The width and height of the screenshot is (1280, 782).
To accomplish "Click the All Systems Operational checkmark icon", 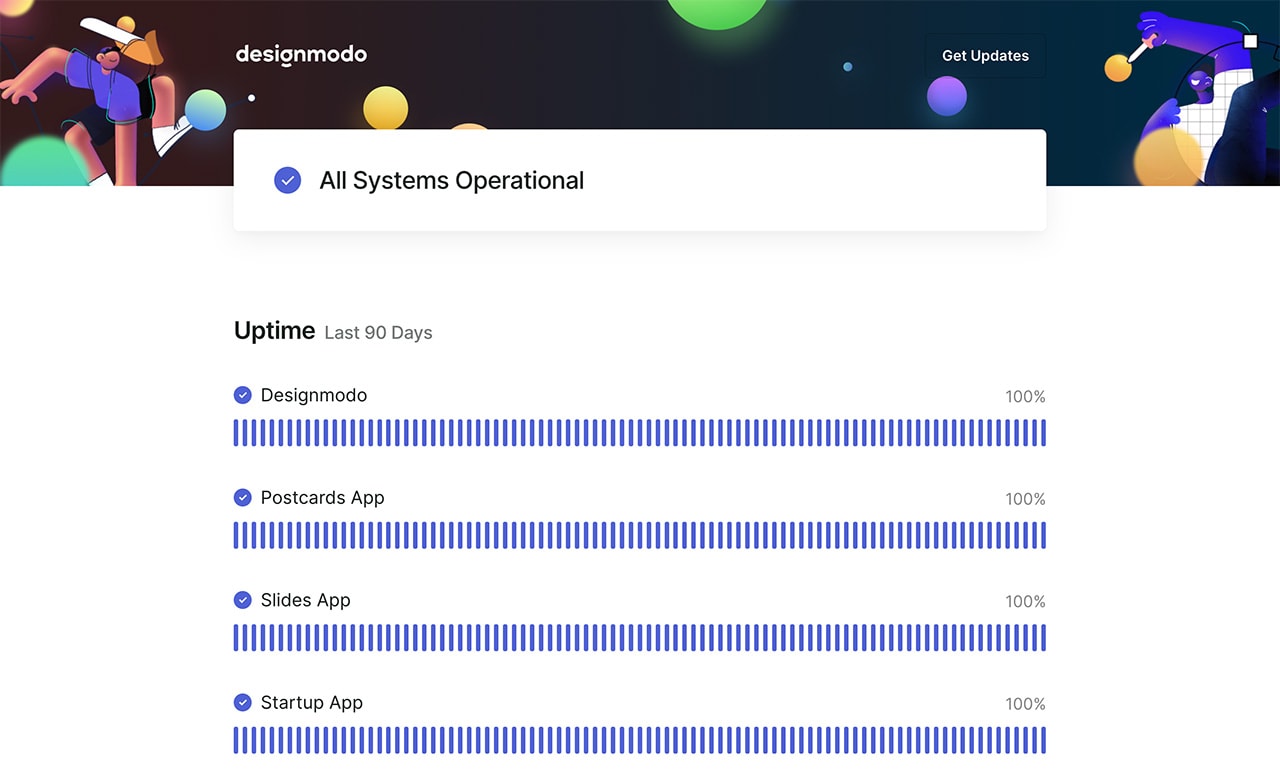I will pyautogui.click(x=287, y=181).
